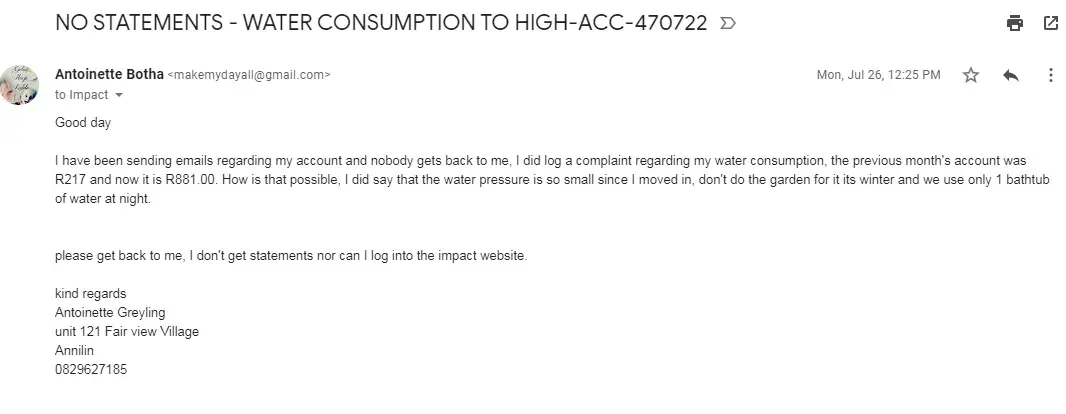This screenshot has height=414, width=1066.
Task: Click the "kind regards" closing line
Action: tap(90, 294)
